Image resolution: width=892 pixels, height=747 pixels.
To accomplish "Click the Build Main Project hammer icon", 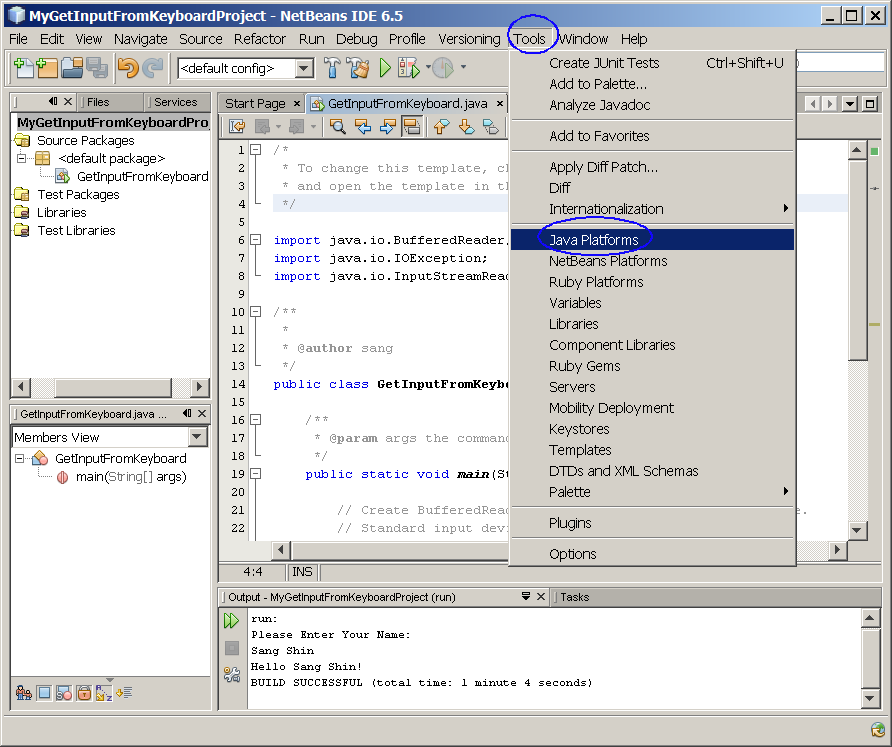I will [x=332, y=68].
